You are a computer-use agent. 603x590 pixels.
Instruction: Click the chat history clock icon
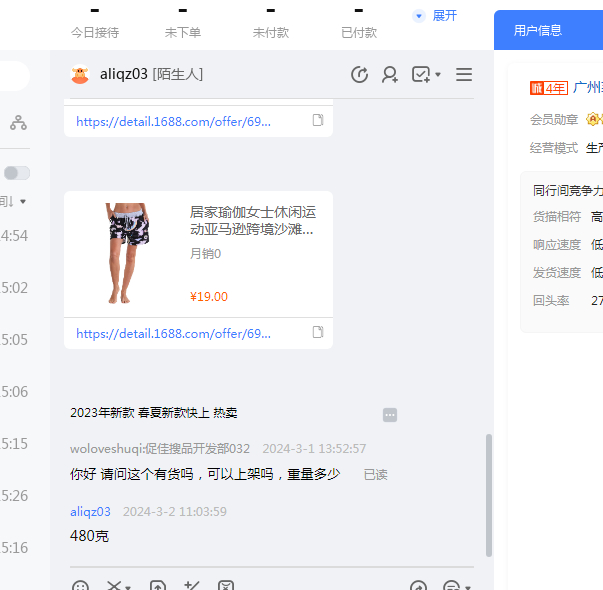point(360,75)
